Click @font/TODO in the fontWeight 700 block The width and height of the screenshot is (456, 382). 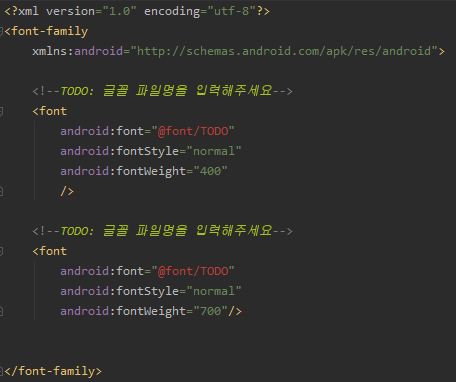193,271
